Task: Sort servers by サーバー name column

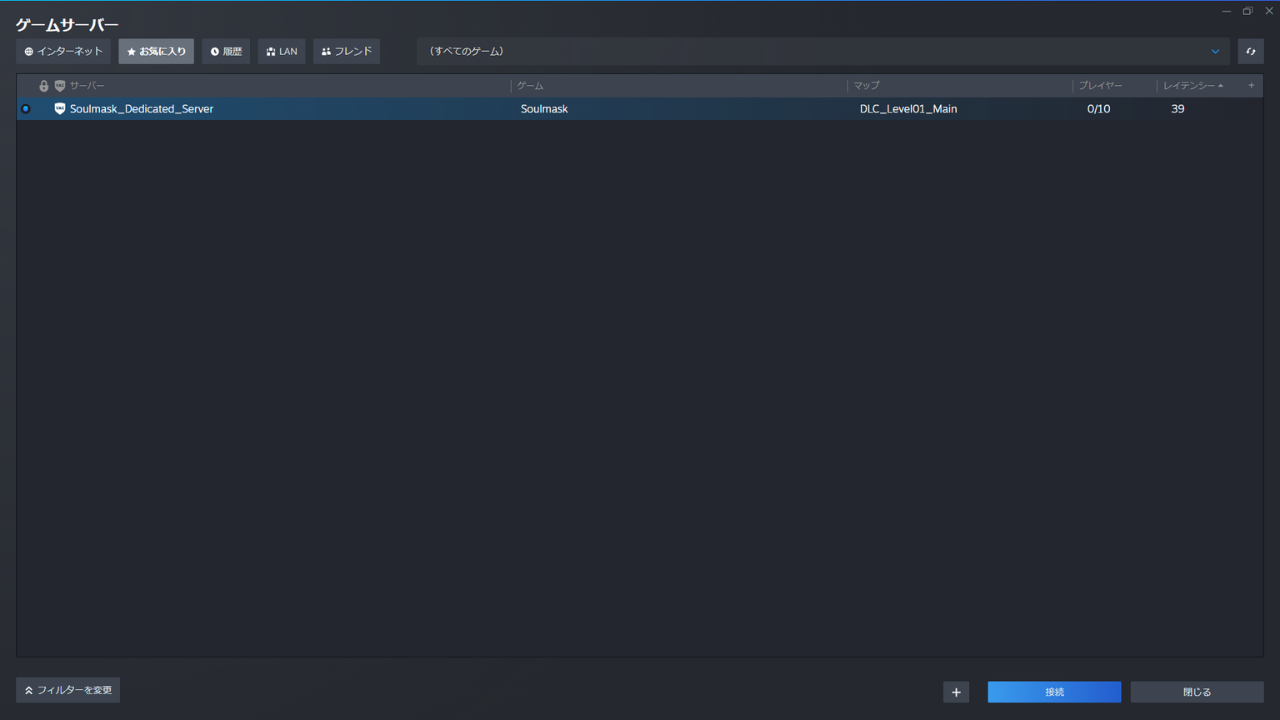Action: point(87,86)
